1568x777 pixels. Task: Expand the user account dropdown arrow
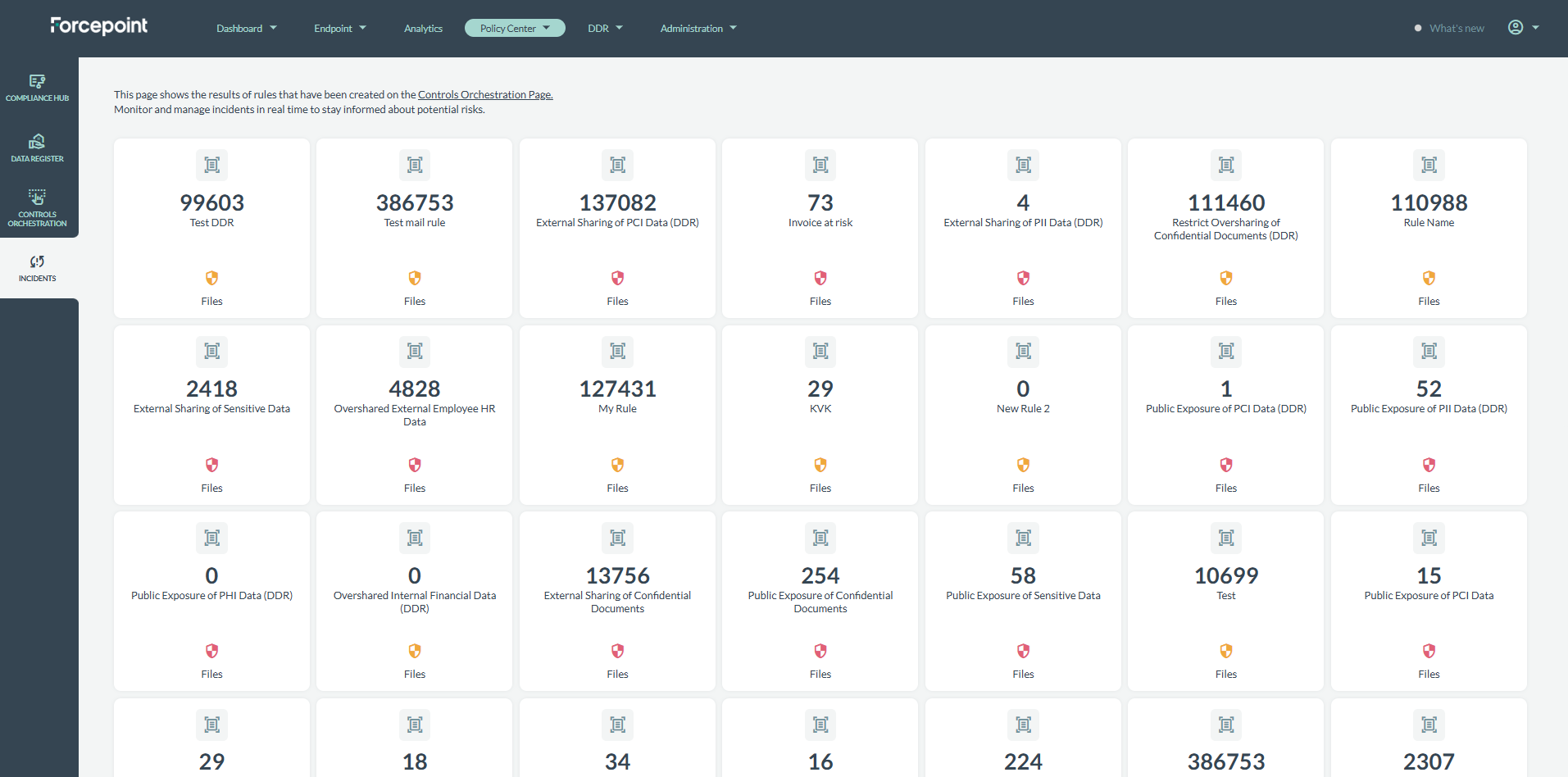point(1535,28)
